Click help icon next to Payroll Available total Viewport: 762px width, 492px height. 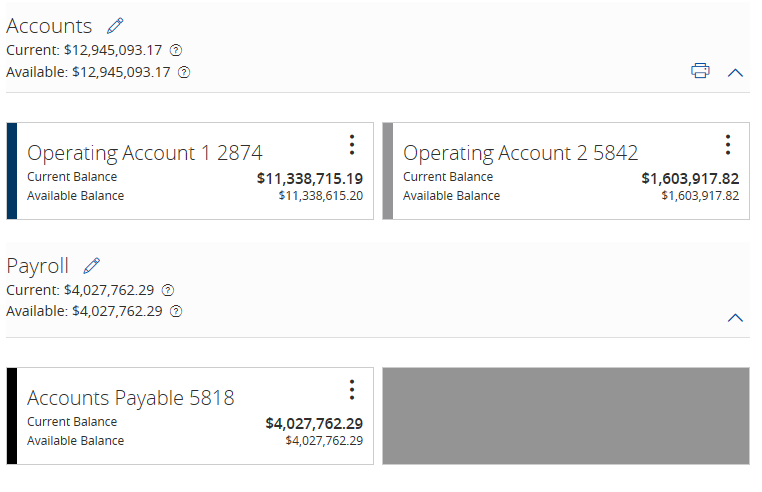[176, 312]
